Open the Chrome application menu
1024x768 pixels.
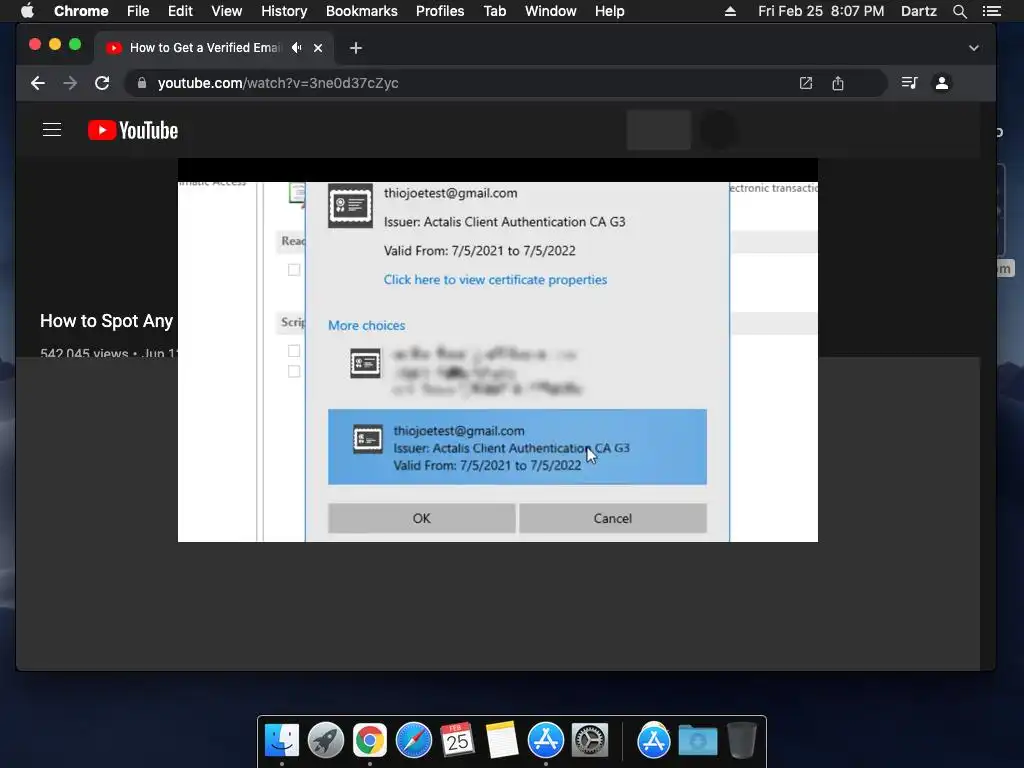tap(81, 11)
